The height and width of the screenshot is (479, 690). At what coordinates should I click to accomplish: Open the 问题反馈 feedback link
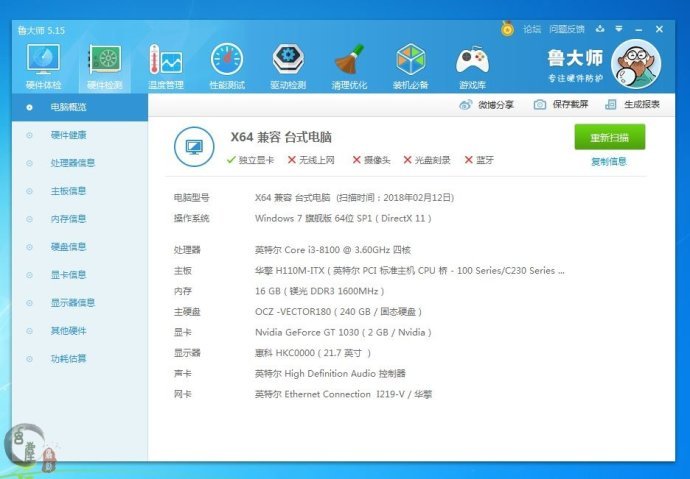[x=566, y=29]
